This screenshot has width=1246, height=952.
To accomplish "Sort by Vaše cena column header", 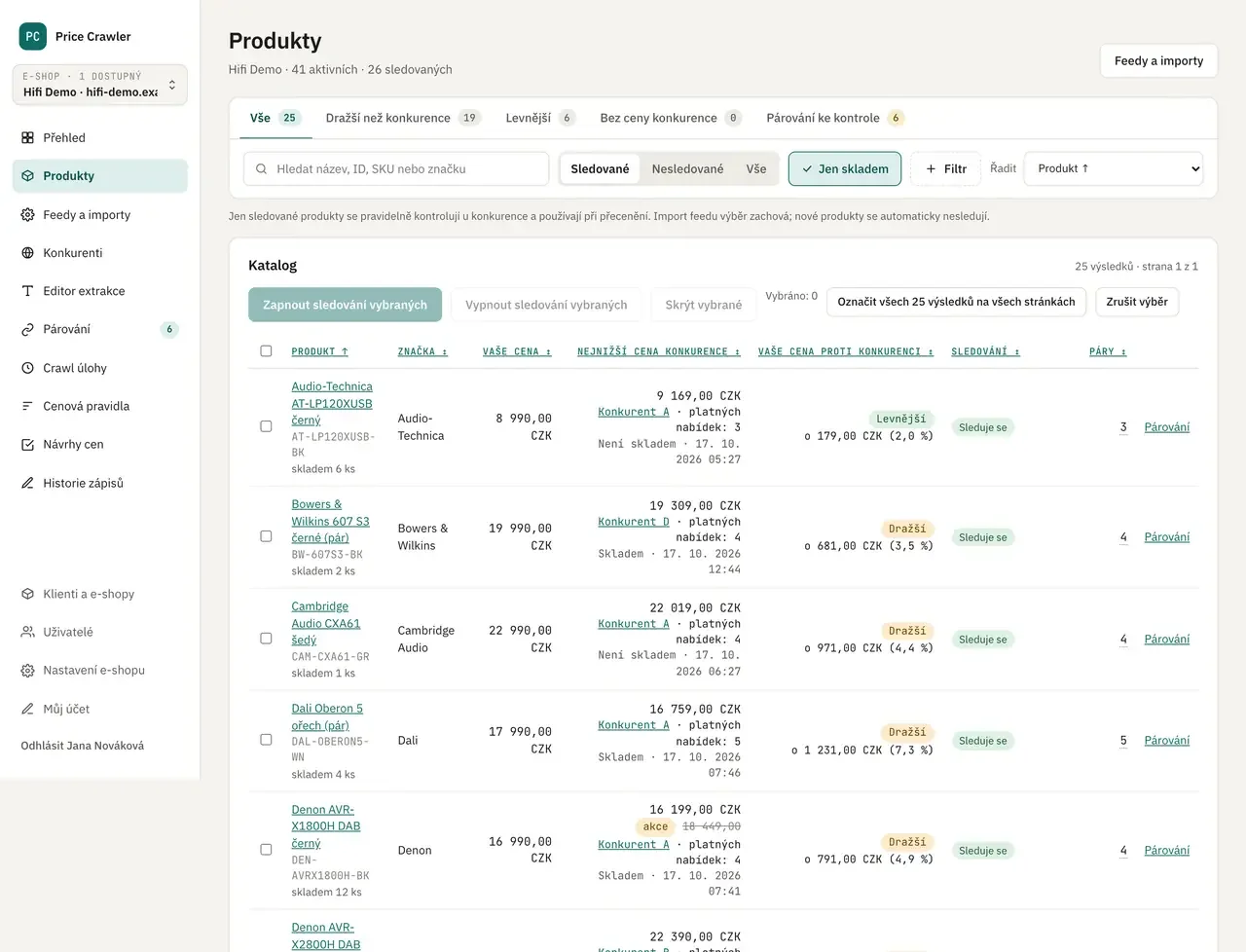I will click(517, 351).
